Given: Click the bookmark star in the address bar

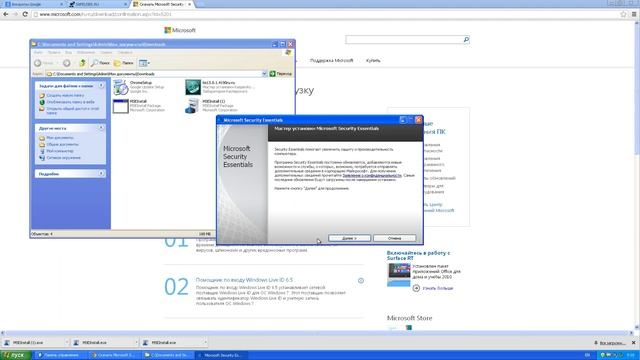Looking at the screenshot, I should point(623,14).
